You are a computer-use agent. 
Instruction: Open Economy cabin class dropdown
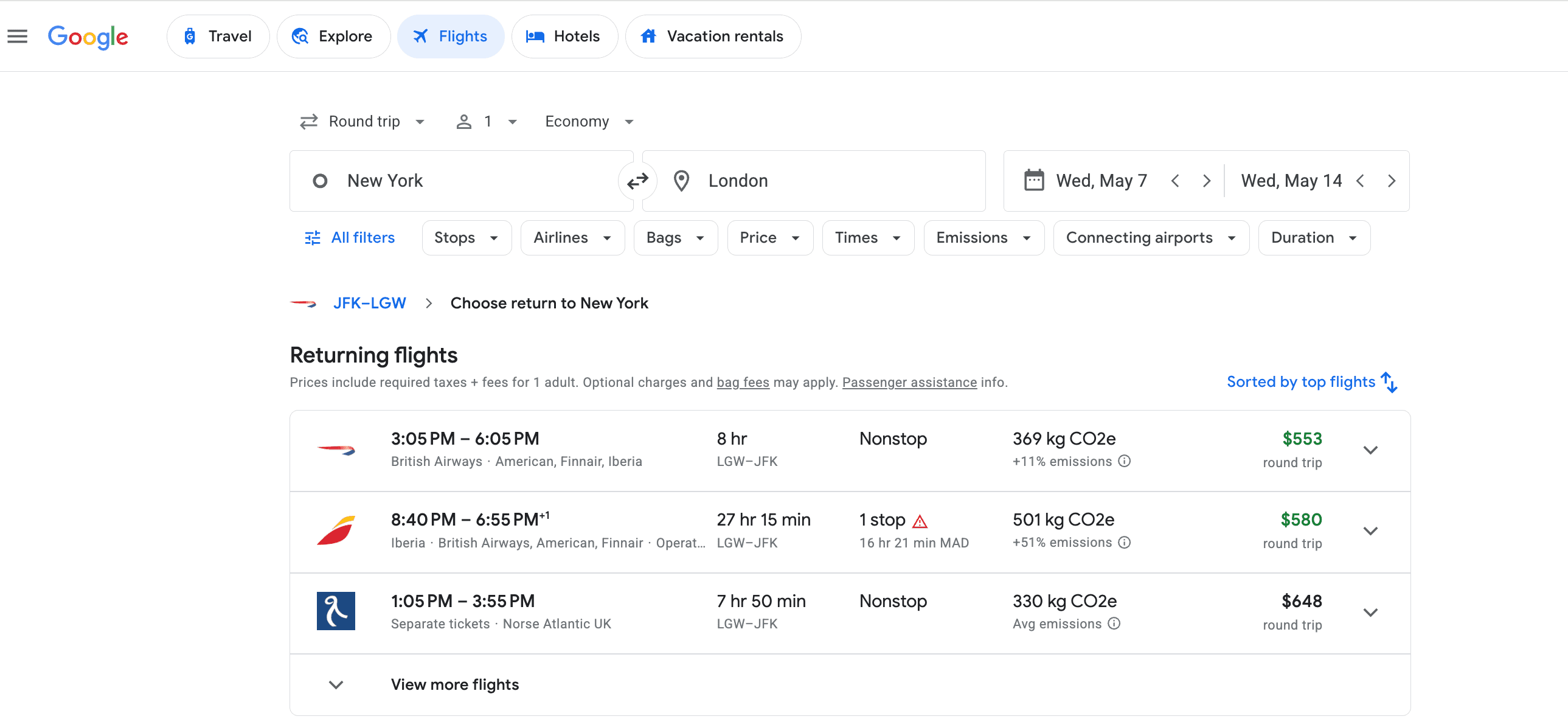point(589,122)
